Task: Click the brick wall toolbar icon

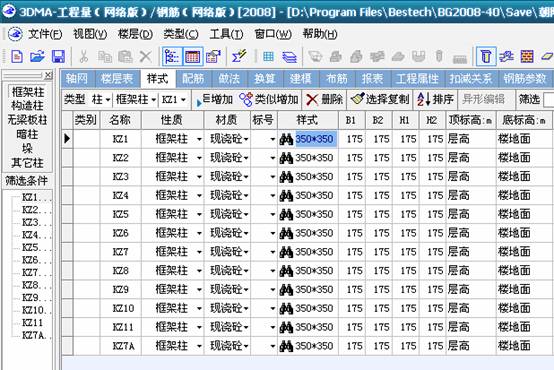Action: [x=526, y=57]
